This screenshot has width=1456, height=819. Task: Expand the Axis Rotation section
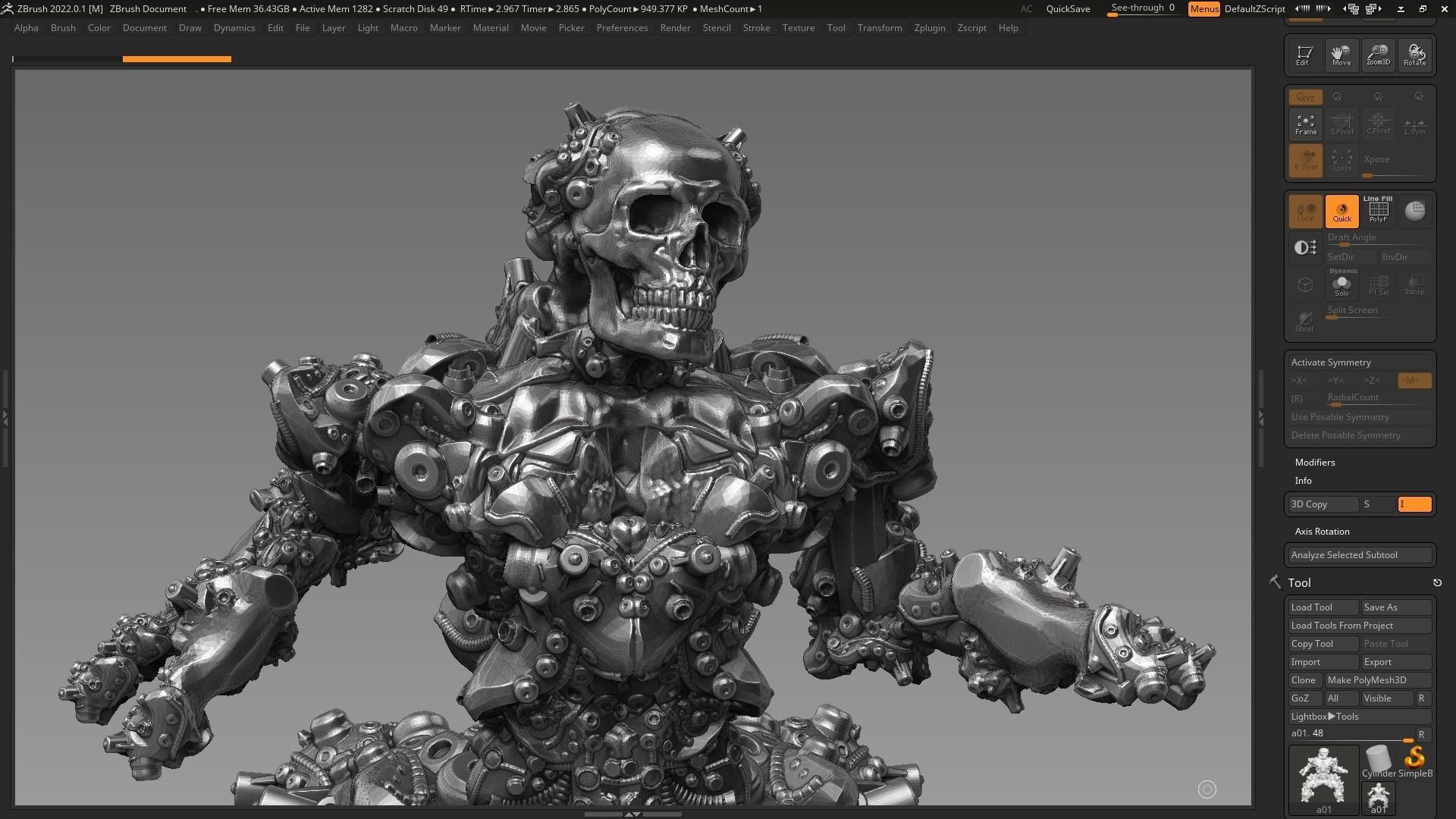coord(1322,532)
